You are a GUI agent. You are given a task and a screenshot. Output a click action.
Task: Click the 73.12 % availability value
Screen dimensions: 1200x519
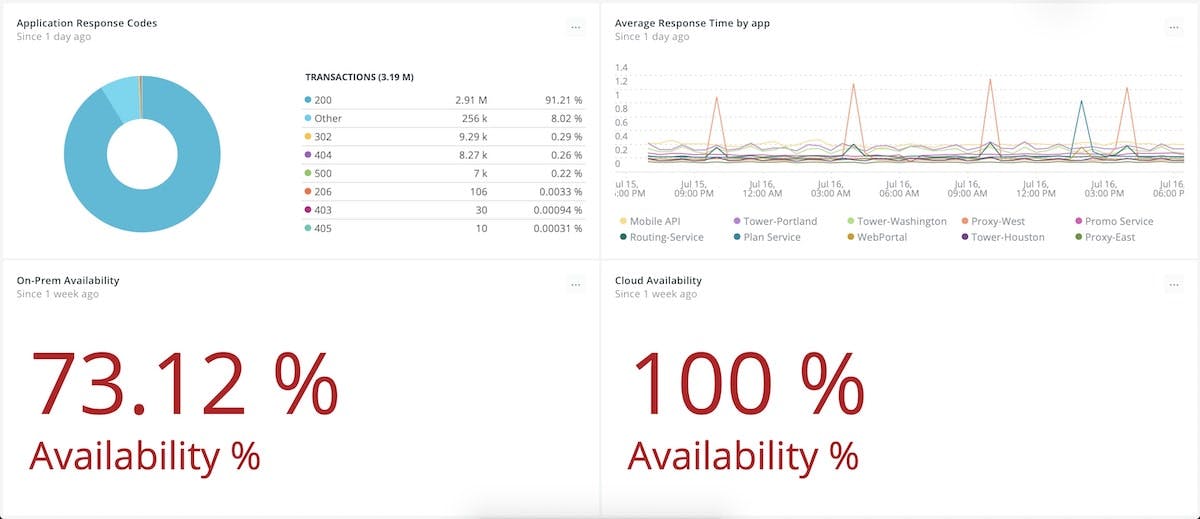click(x=185, y=384)
